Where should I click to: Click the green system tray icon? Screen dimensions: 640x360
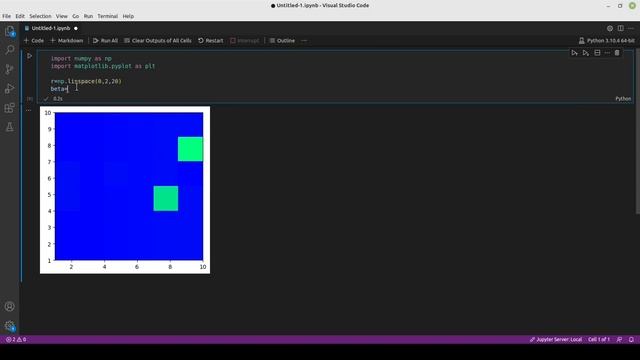632,5
